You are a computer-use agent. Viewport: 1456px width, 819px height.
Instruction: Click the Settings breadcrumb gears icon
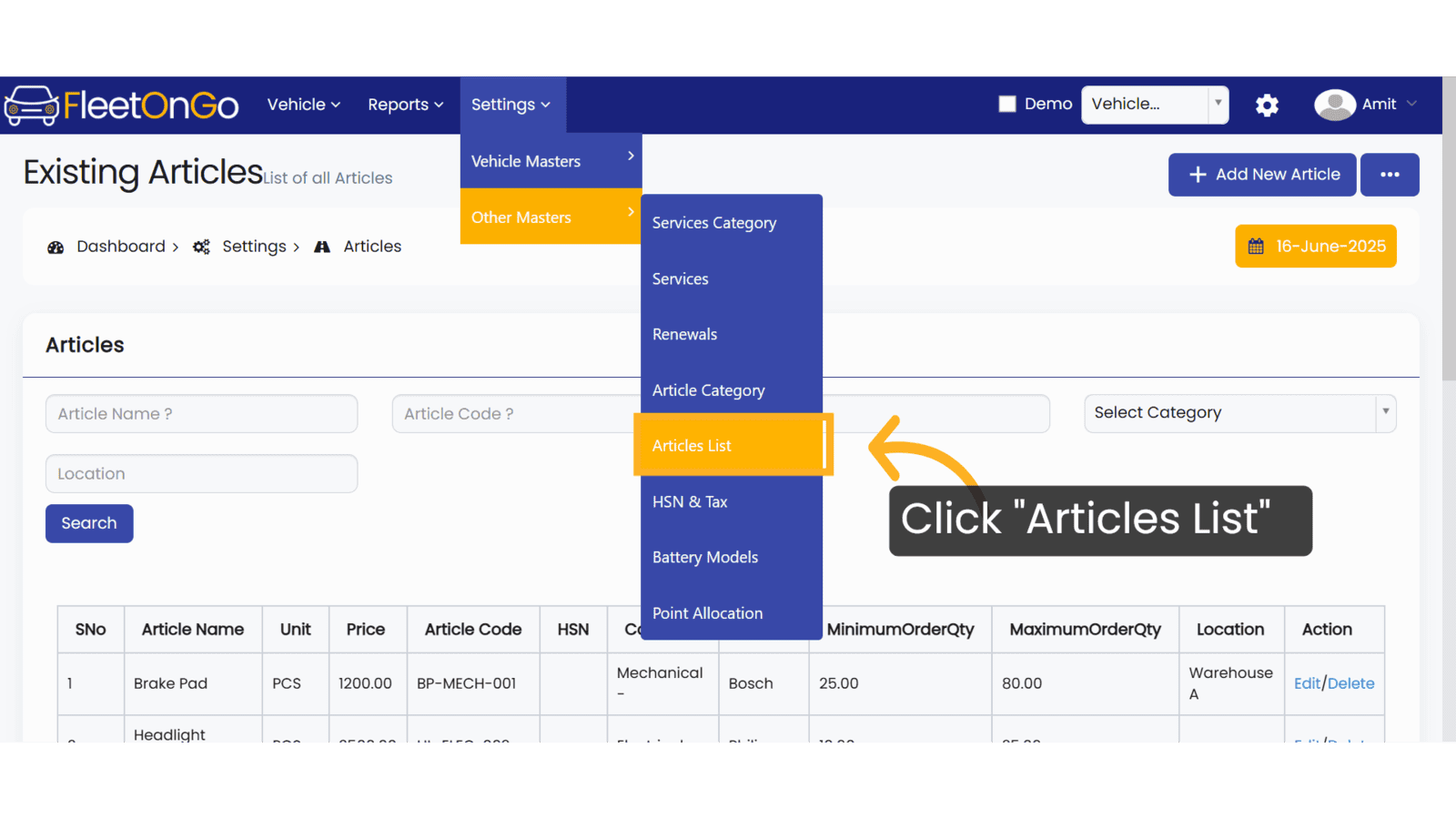click(201, 247)
